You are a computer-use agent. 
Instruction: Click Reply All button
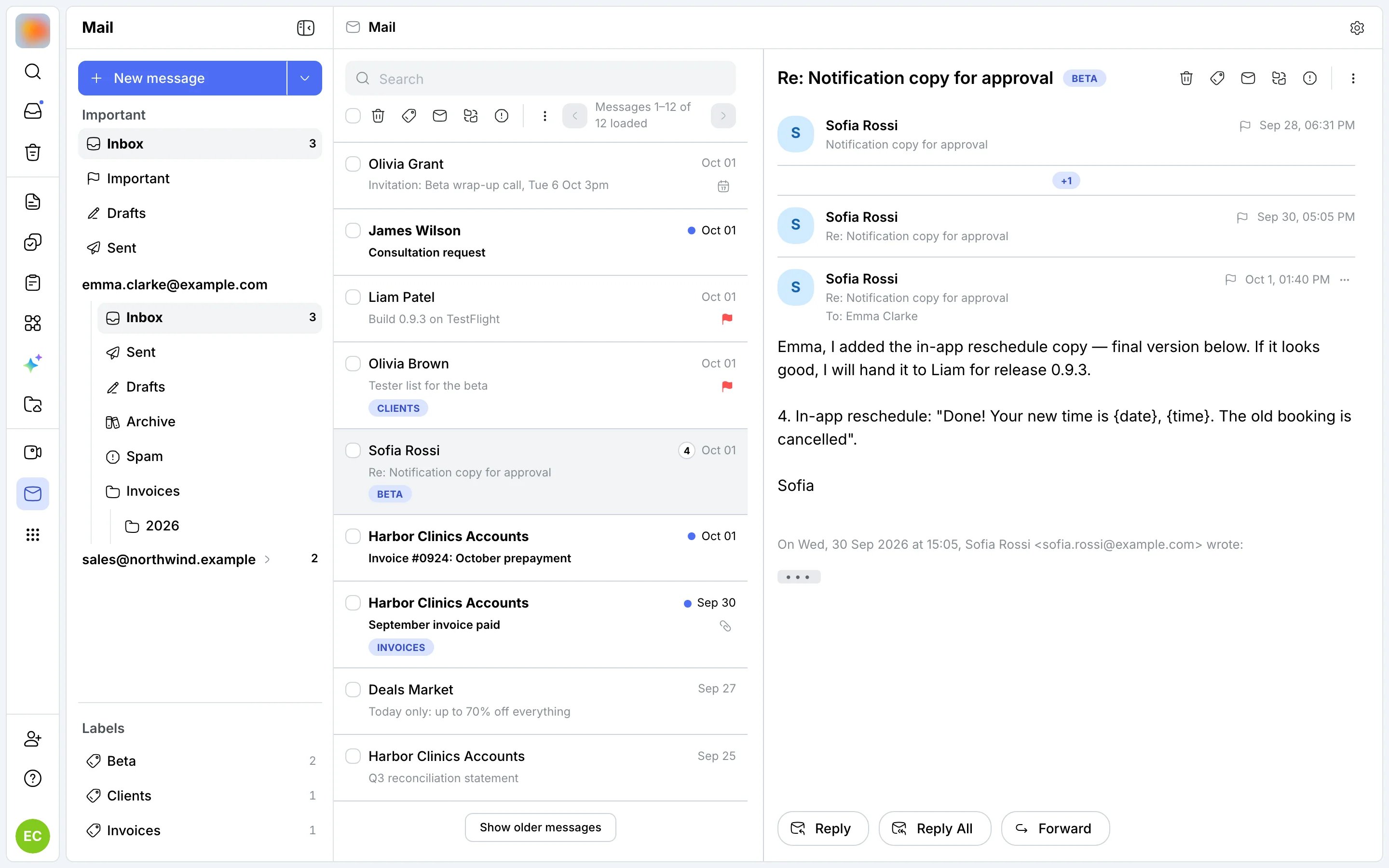pyautogui.click(x=934, y=828)
